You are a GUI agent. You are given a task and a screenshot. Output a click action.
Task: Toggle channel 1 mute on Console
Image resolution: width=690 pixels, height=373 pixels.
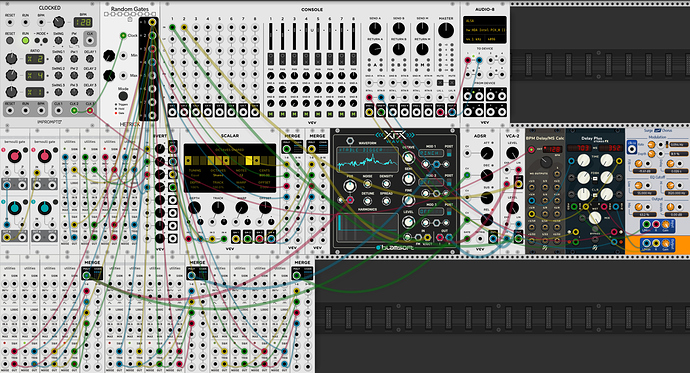tap(271, 114)
